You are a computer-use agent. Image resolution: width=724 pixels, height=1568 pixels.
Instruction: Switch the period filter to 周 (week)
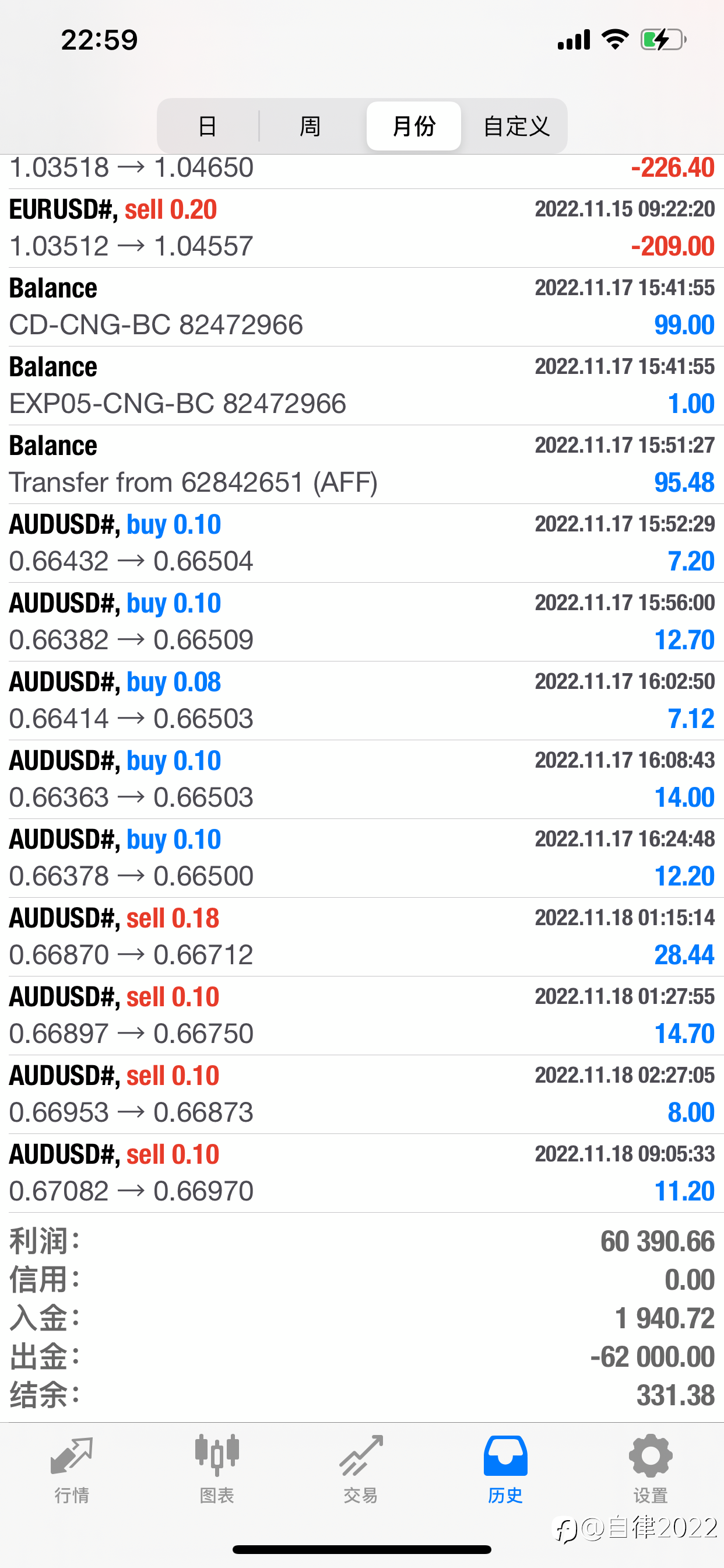pyautogui.click(x=310, y=126)
